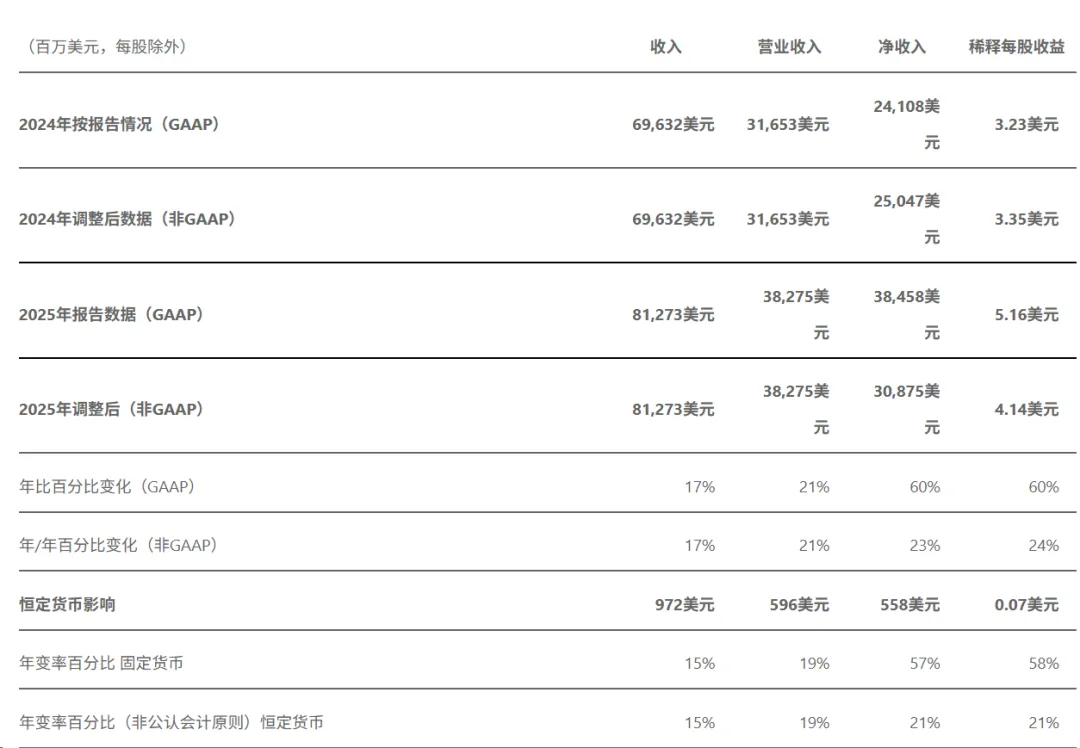The image size is (1080, 748).
Task: Click the 恒定货币影响 row label
Action: tap(68, 605)
